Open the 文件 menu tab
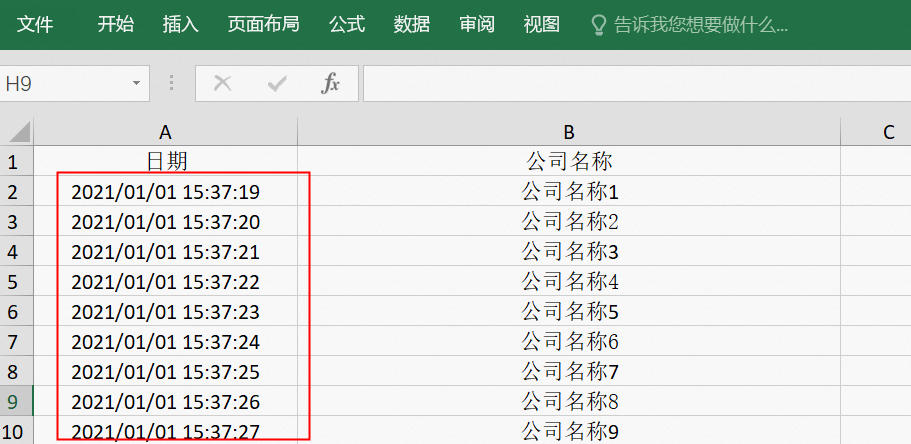This screenshot has height=444, width=911. point(35,24)
